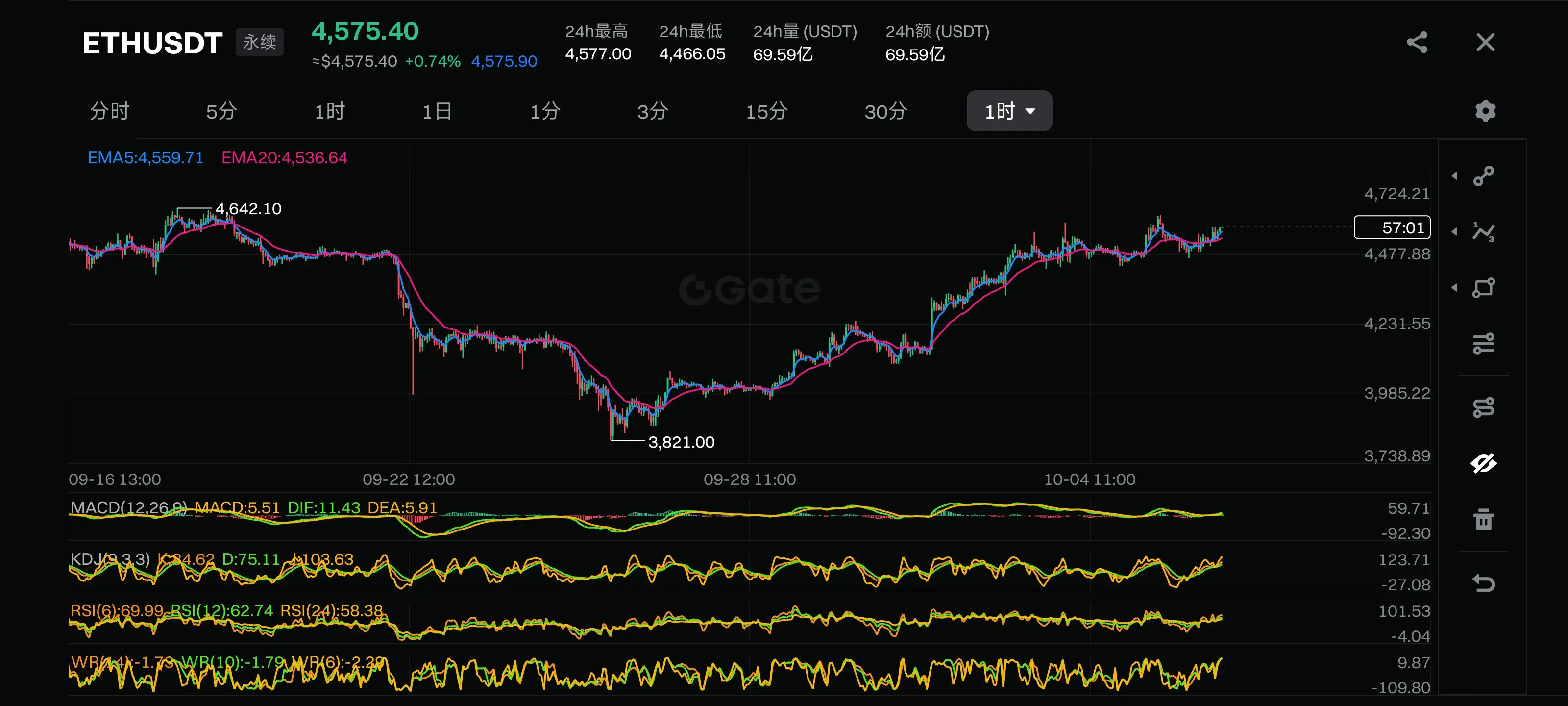
Task: Open the indicator settings sliders icon
Action: tap(1483, 344)
